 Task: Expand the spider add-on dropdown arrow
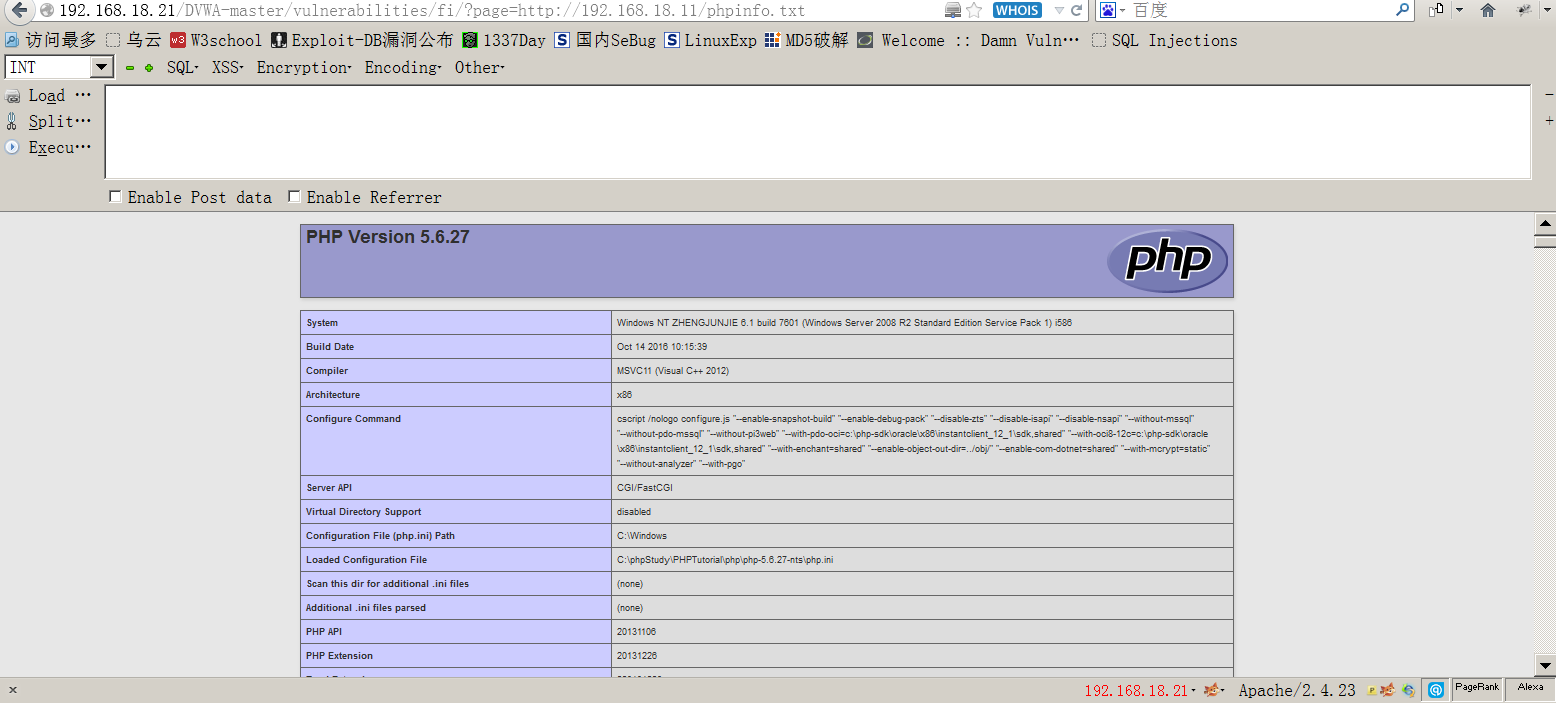tap(1545, 10)
